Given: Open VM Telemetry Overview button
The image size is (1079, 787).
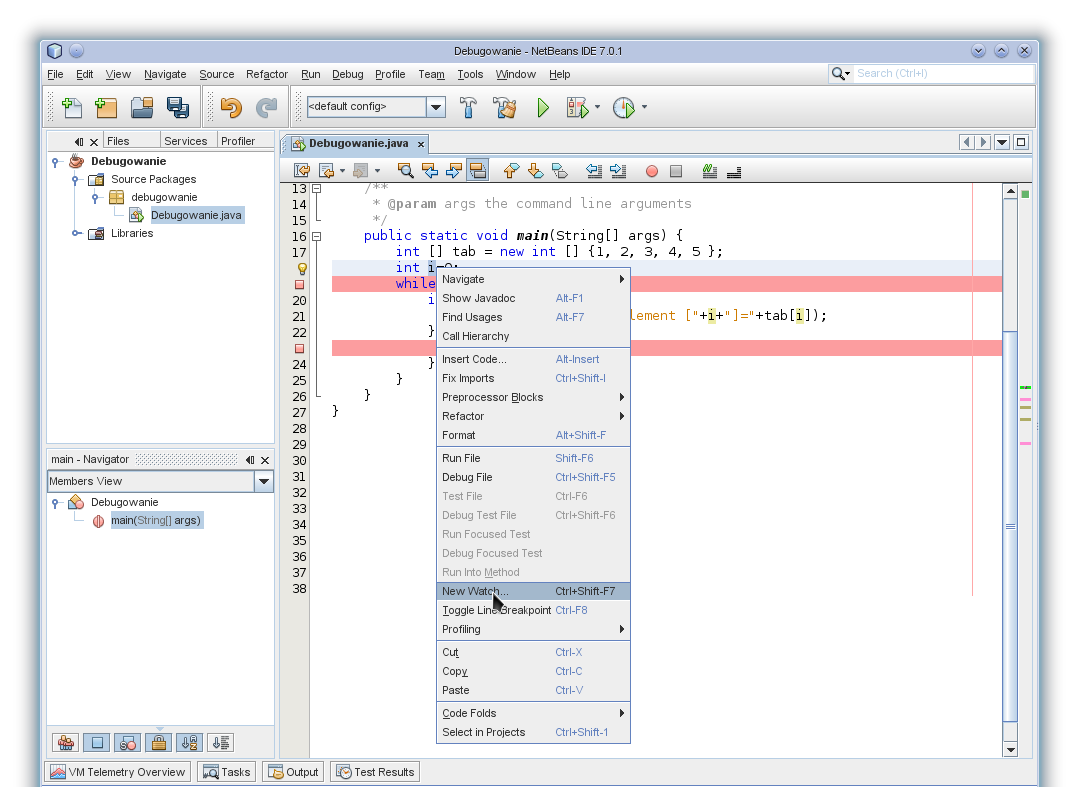Looking at the screenshot, I should point(118,772).
